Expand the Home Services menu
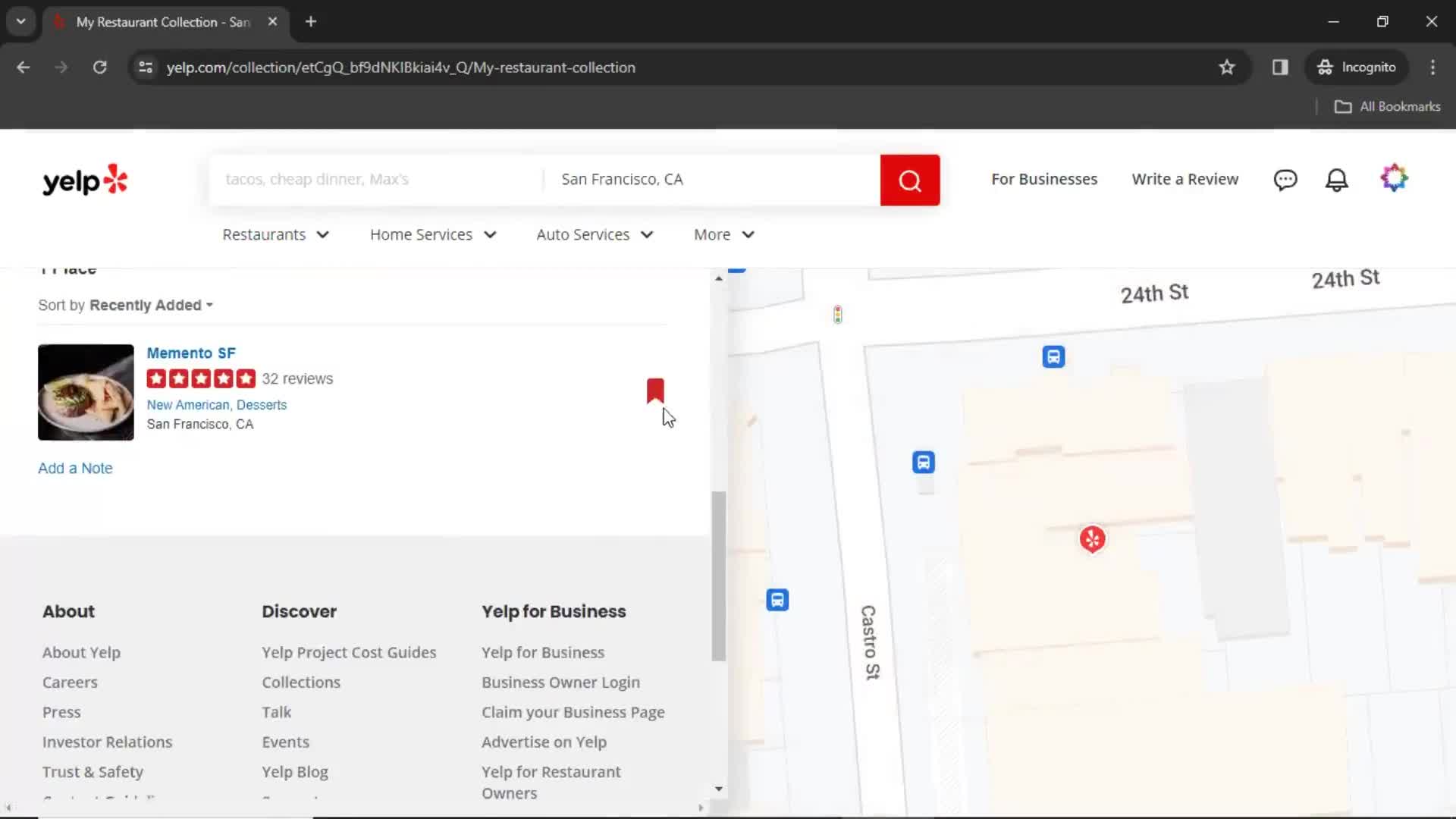Image resolution: width=1456 pixels, height=819 pixels. [433, 235]
